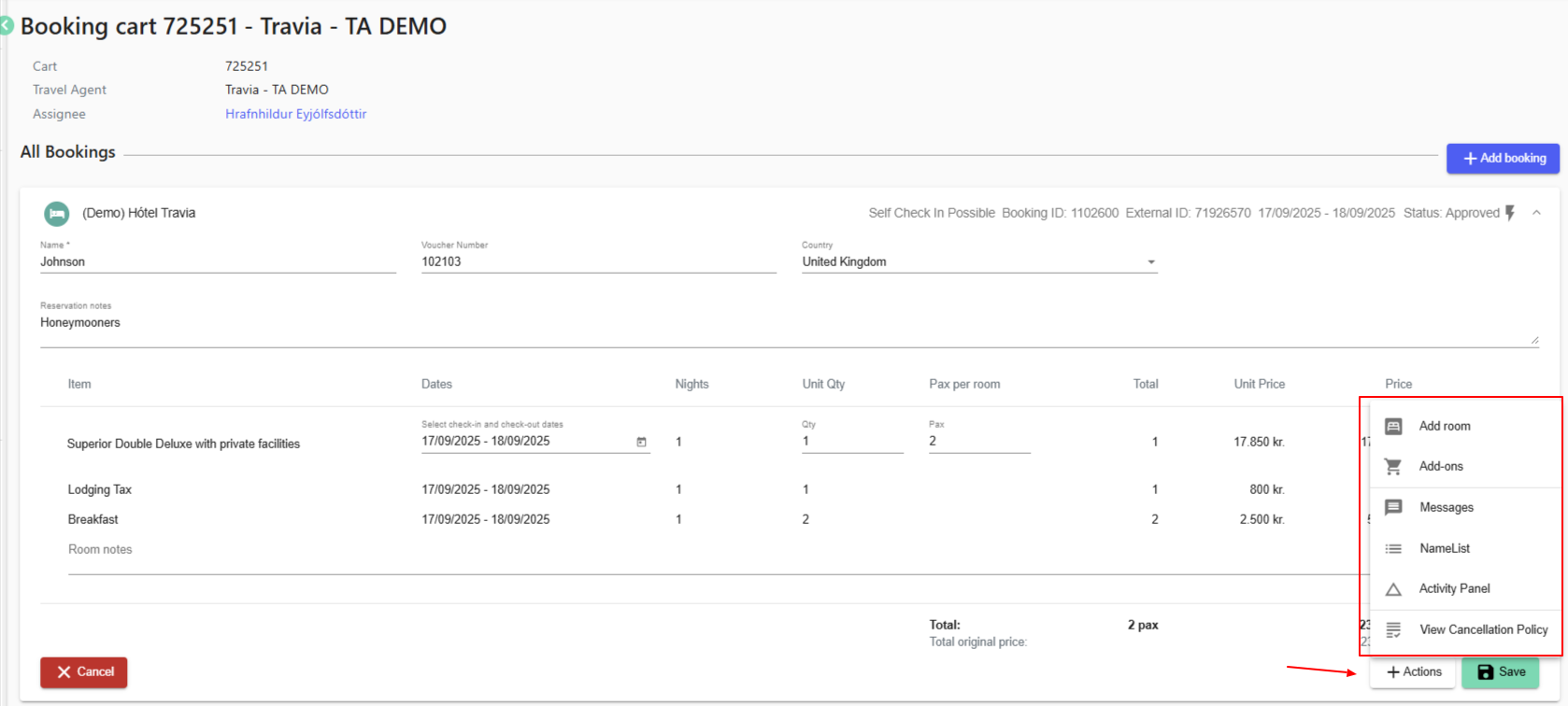
Task: Click the Pax per room column header
Action: pyautogui.click(x=964, y=384)
